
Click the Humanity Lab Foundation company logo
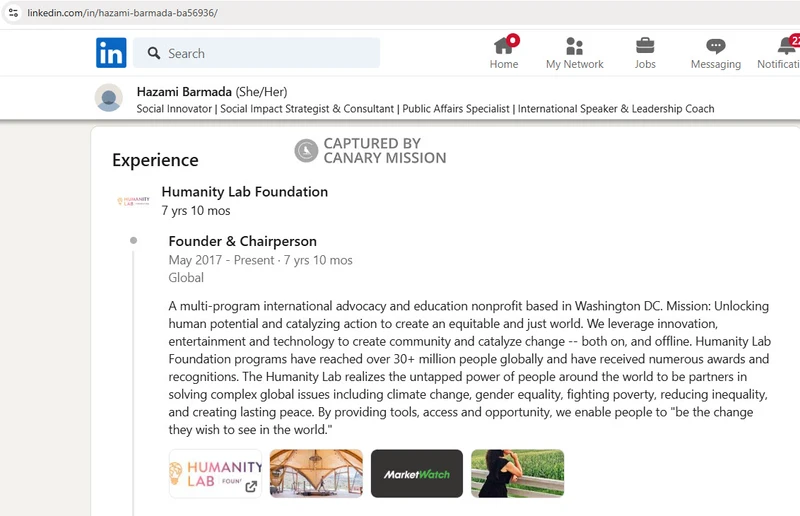pyautogui.click(x=133, y=201)
